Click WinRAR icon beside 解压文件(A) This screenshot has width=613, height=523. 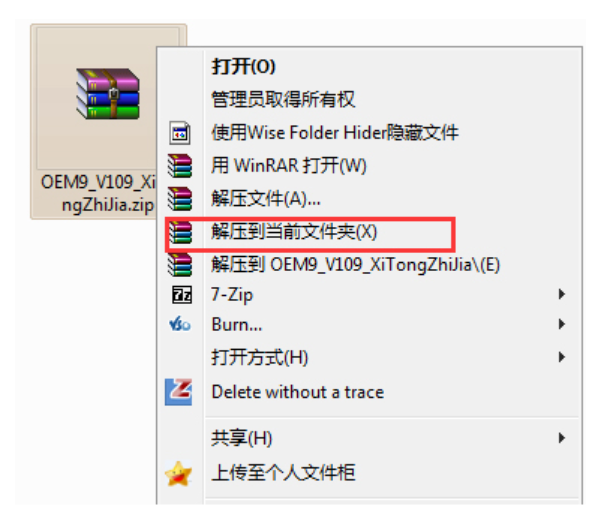tap(180, 199)
